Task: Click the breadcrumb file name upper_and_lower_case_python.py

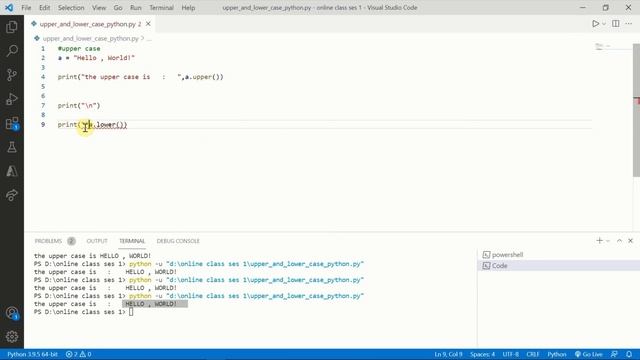Action: point(91,38)
